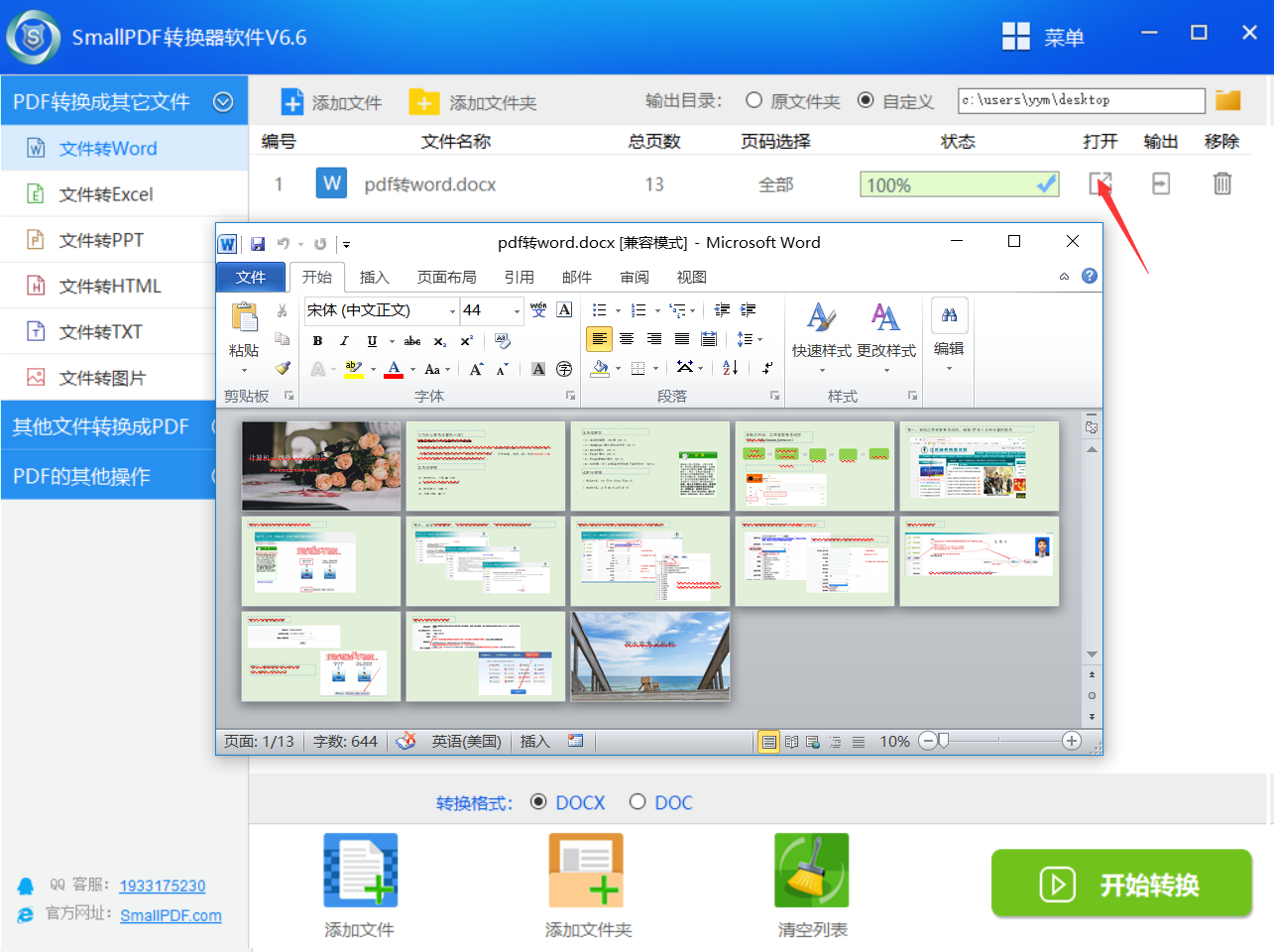Switch to the 引用 ribbon tab

pos(519,277)
